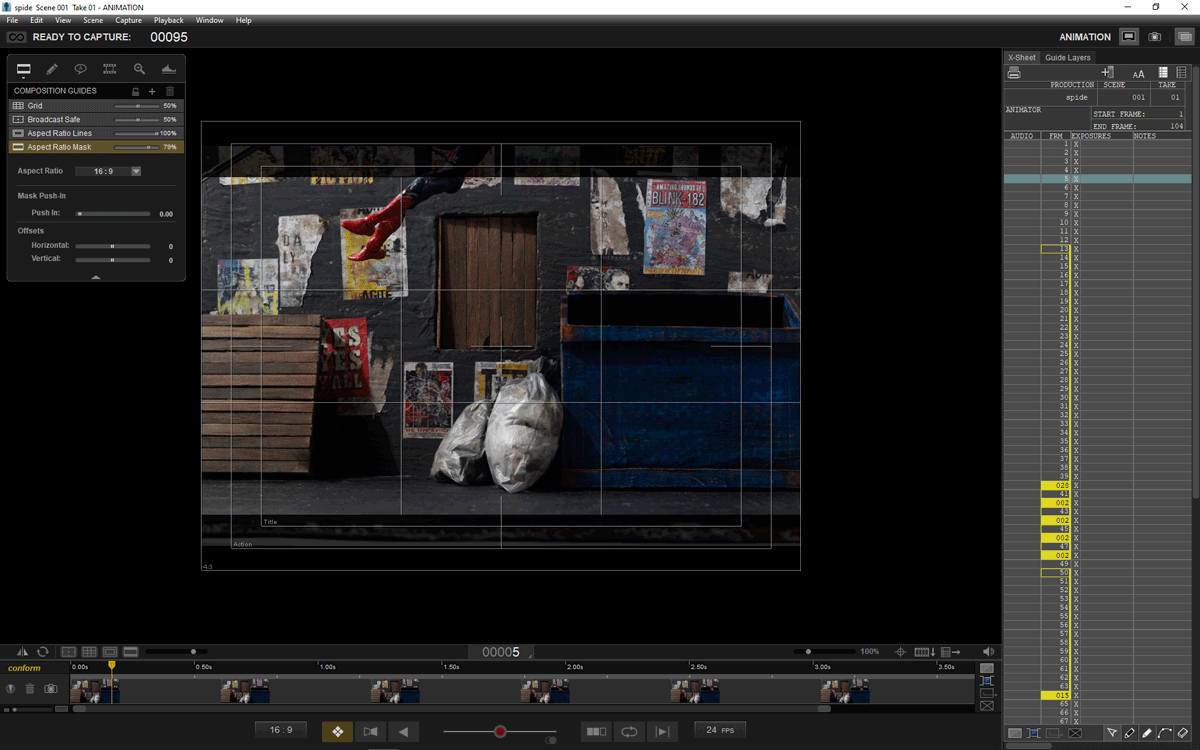Adjust the Vertical offset slider
Viewport: 1200px width, 750px height.
click(x=113, y=260)
